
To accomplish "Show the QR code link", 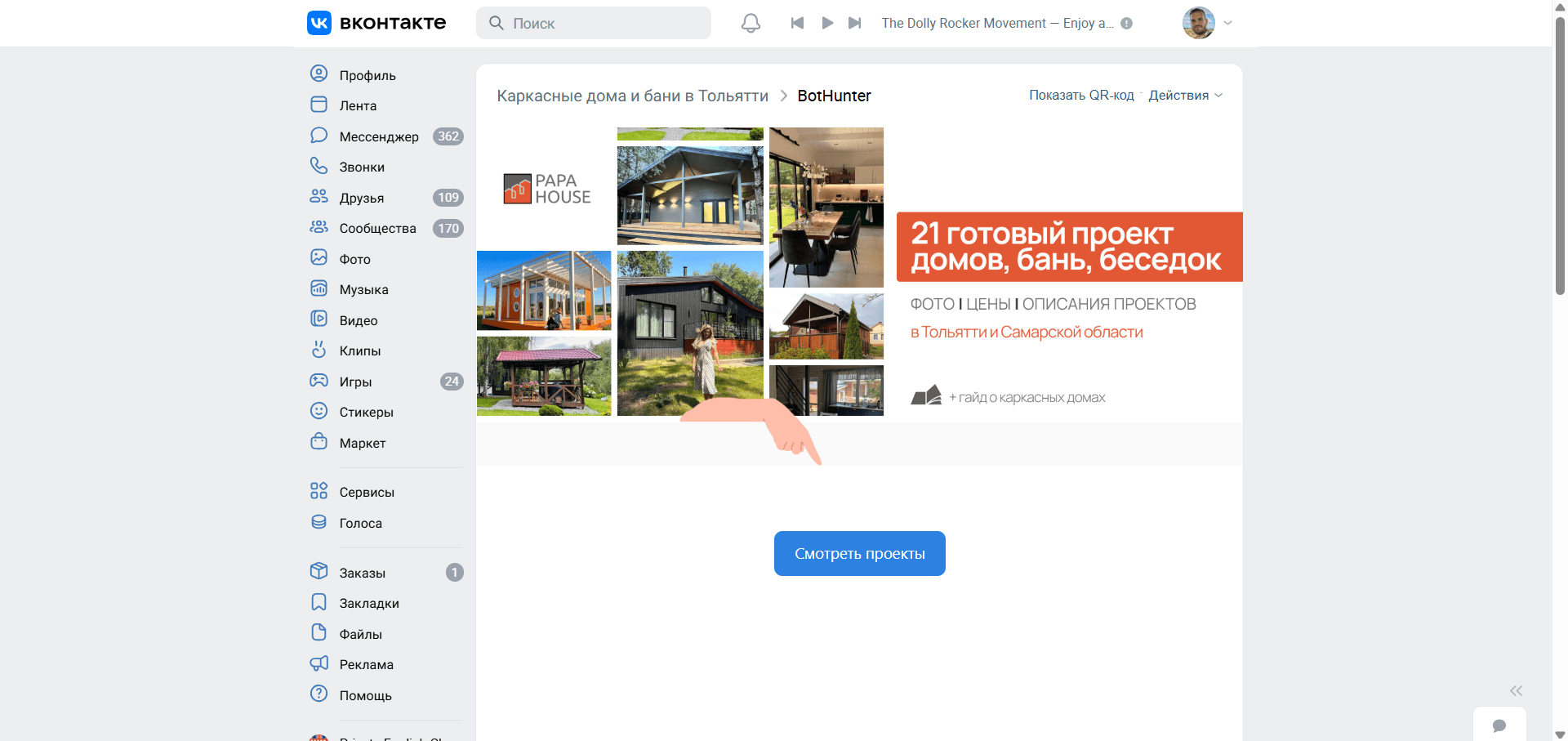I will coord(1081,96).
